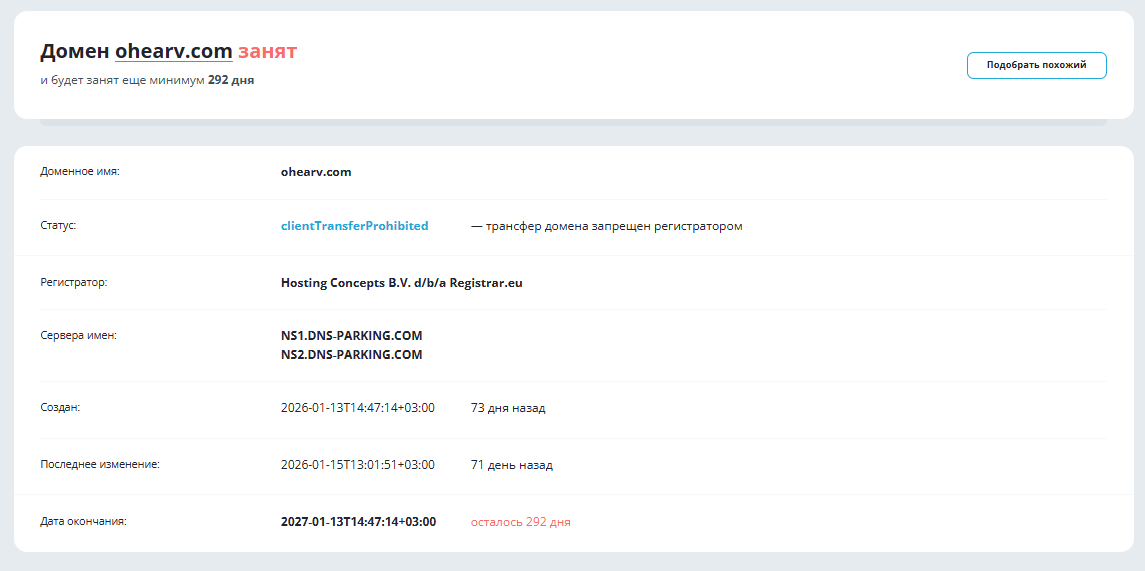Screen dimensions: 1145x571
Task: Click the 'Статус:' label
Action: 58,226
